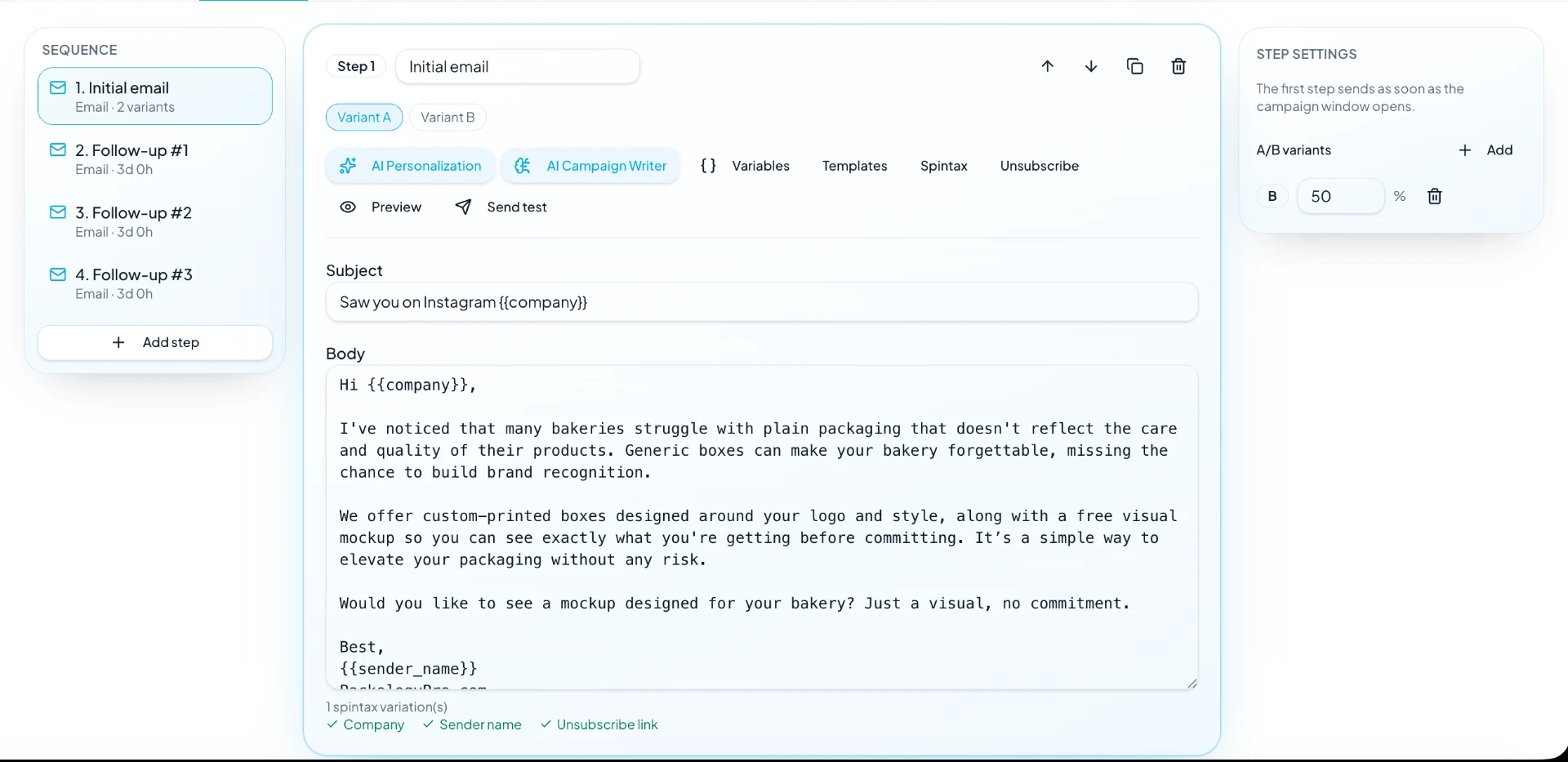Viewport: 1568px width, 762px height.
Task: Click the Company check indicator
Action: (366, 724)
